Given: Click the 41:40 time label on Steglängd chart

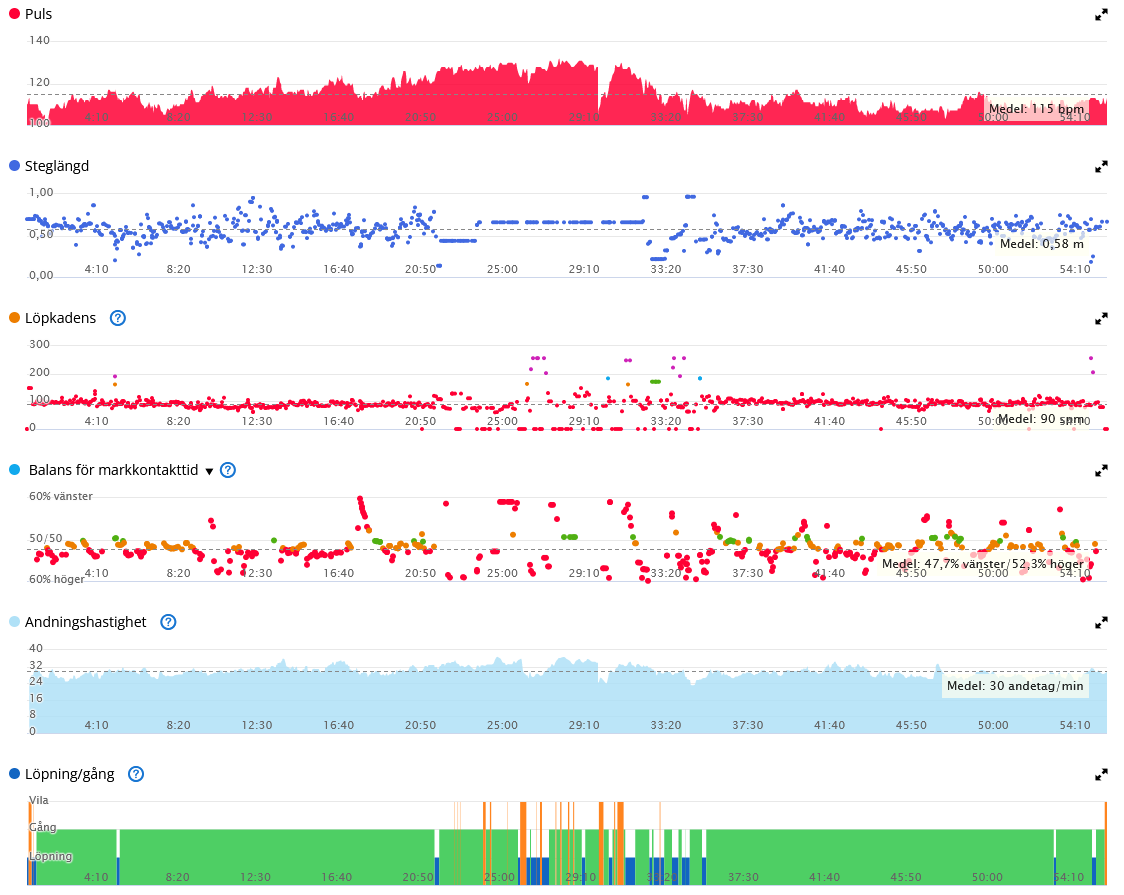Looking at the screenshot, I should pos(829,269).
